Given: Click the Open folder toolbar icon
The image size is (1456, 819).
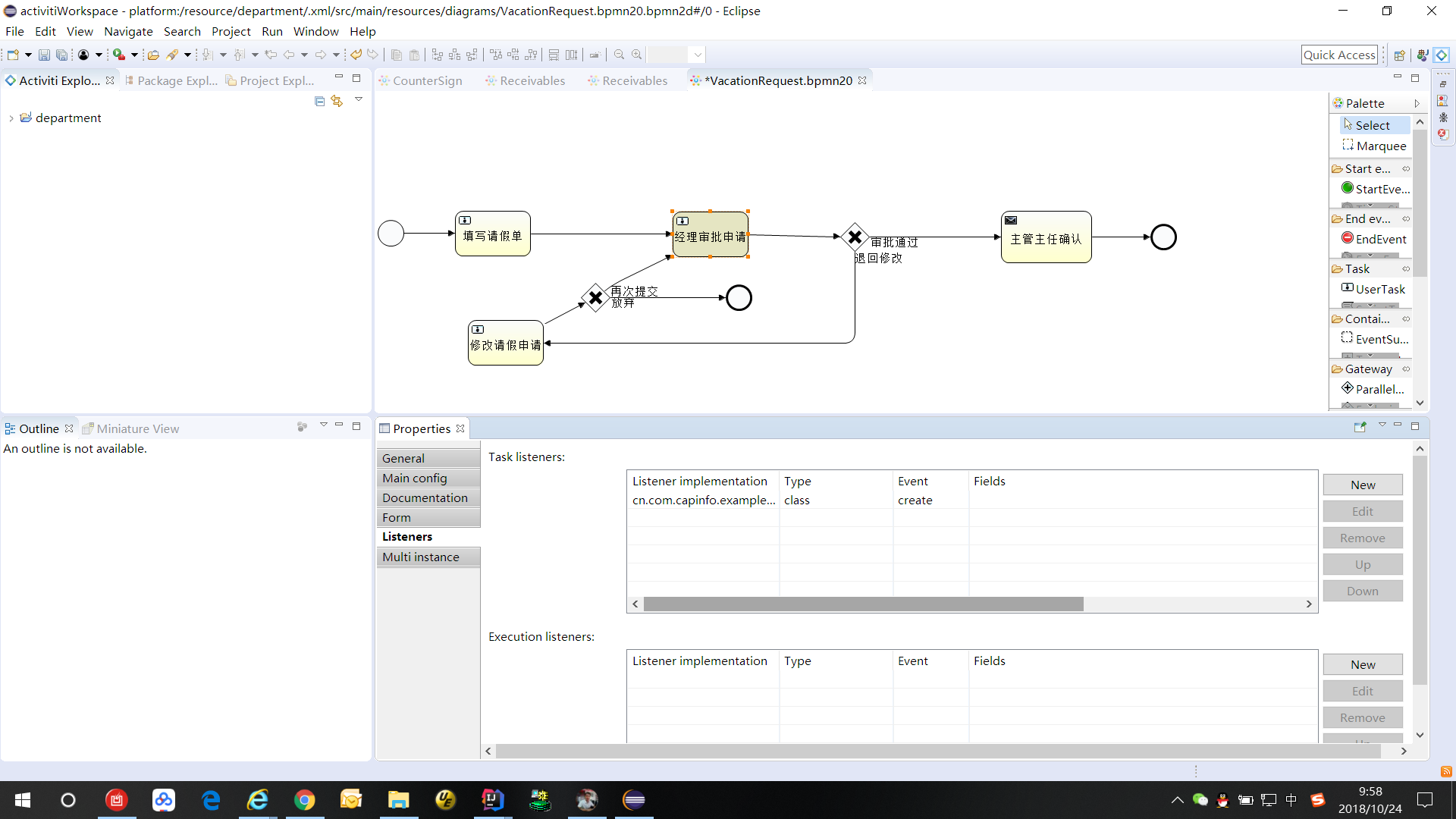Looking at the screenshot, I should coord(153,55).
